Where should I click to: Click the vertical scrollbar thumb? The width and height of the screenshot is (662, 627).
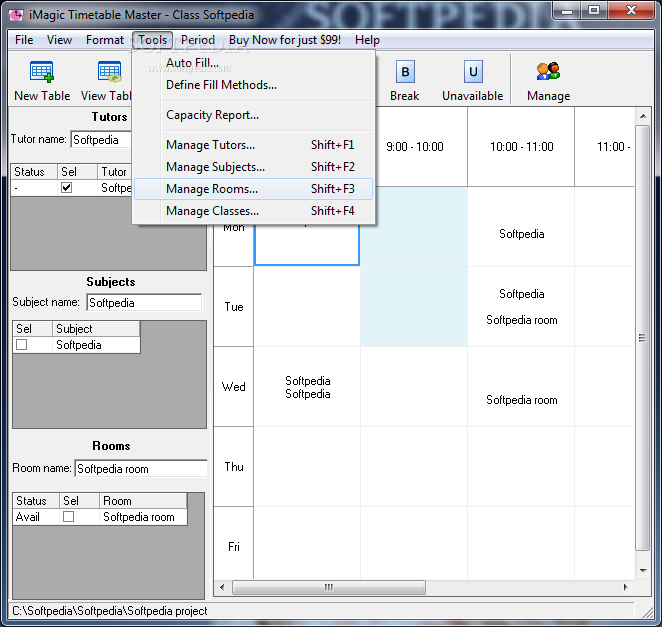click(x=643, y=337)
